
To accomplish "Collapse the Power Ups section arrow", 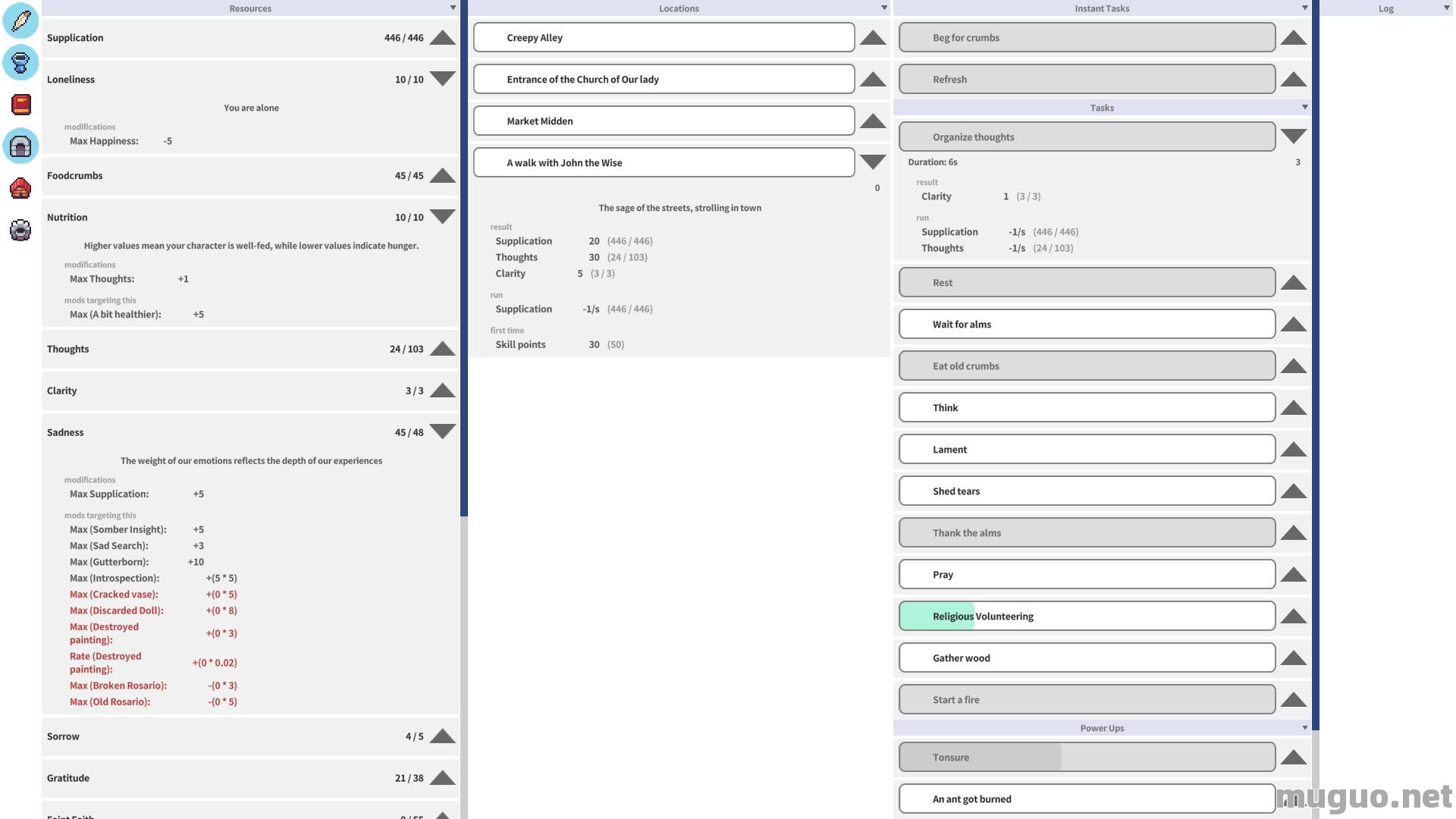I will [1305, 727].
